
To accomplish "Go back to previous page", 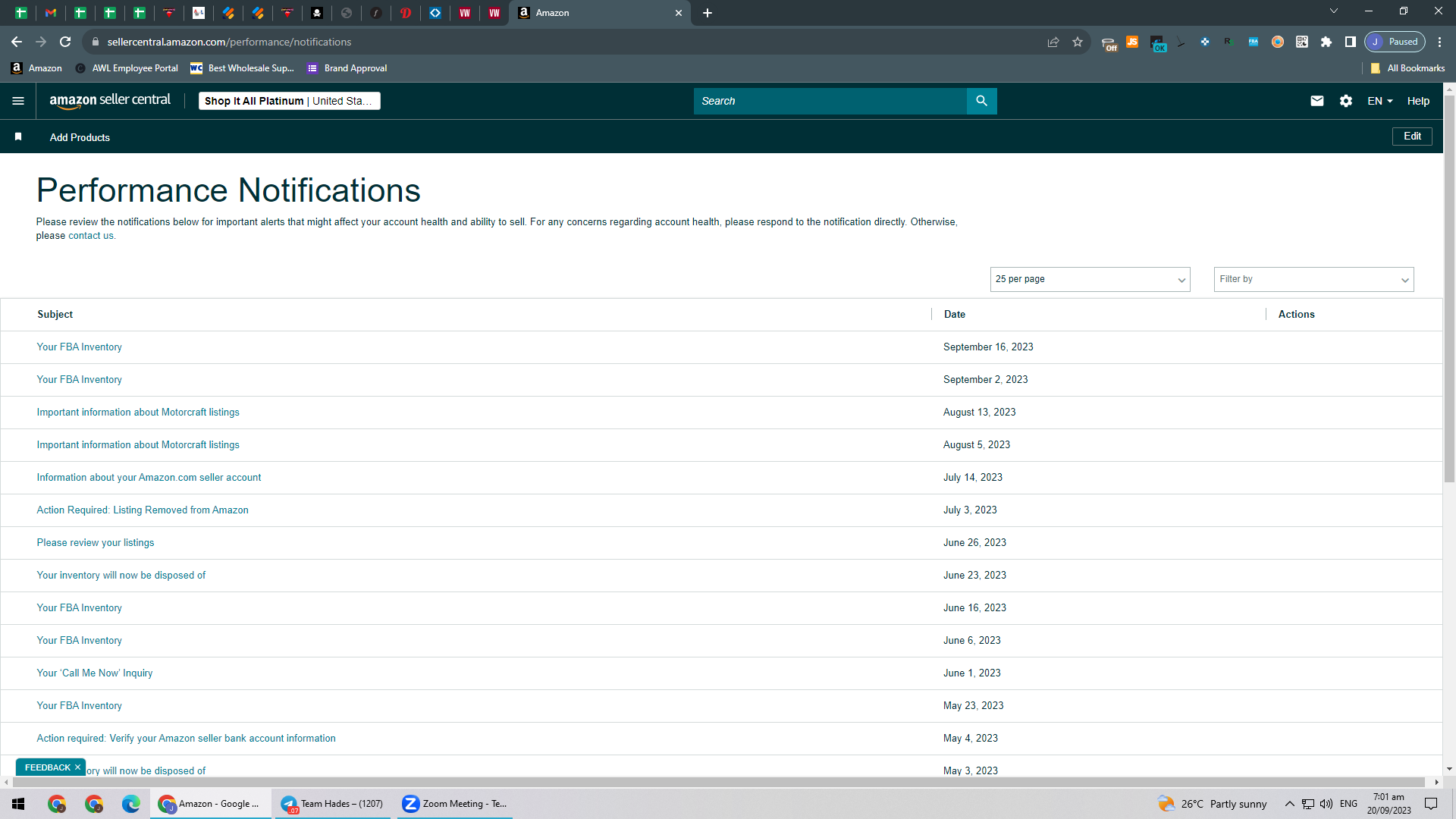I will (17, 42).
